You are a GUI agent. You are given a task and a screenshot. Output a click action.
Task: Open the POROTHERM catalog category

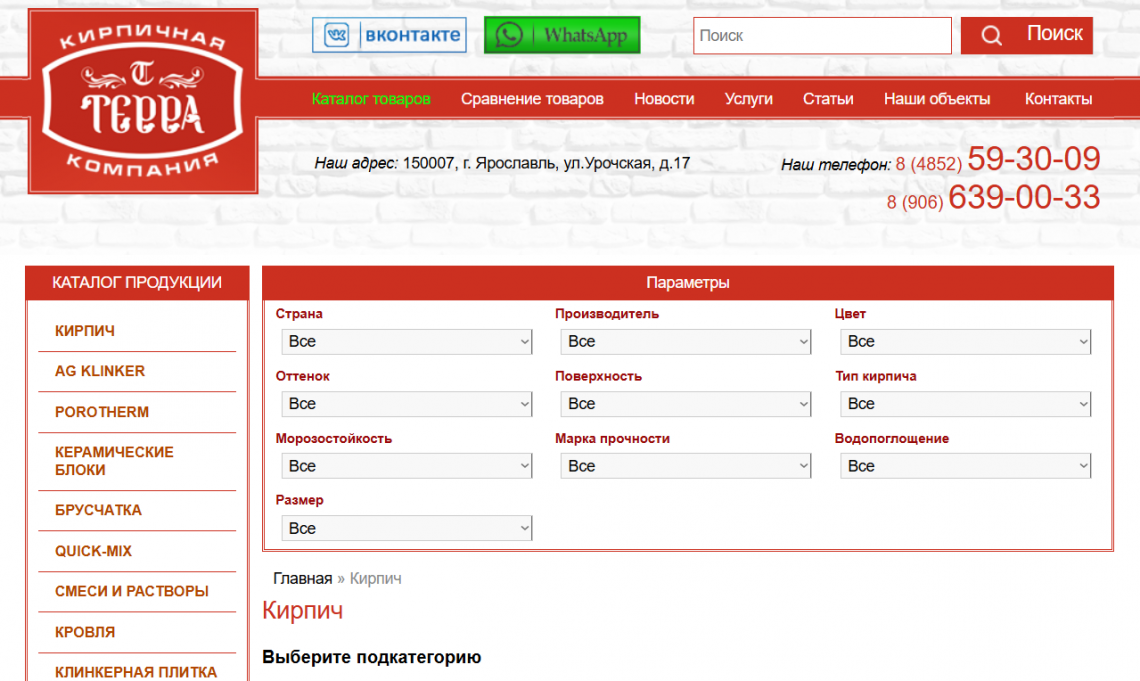point(102,412)
